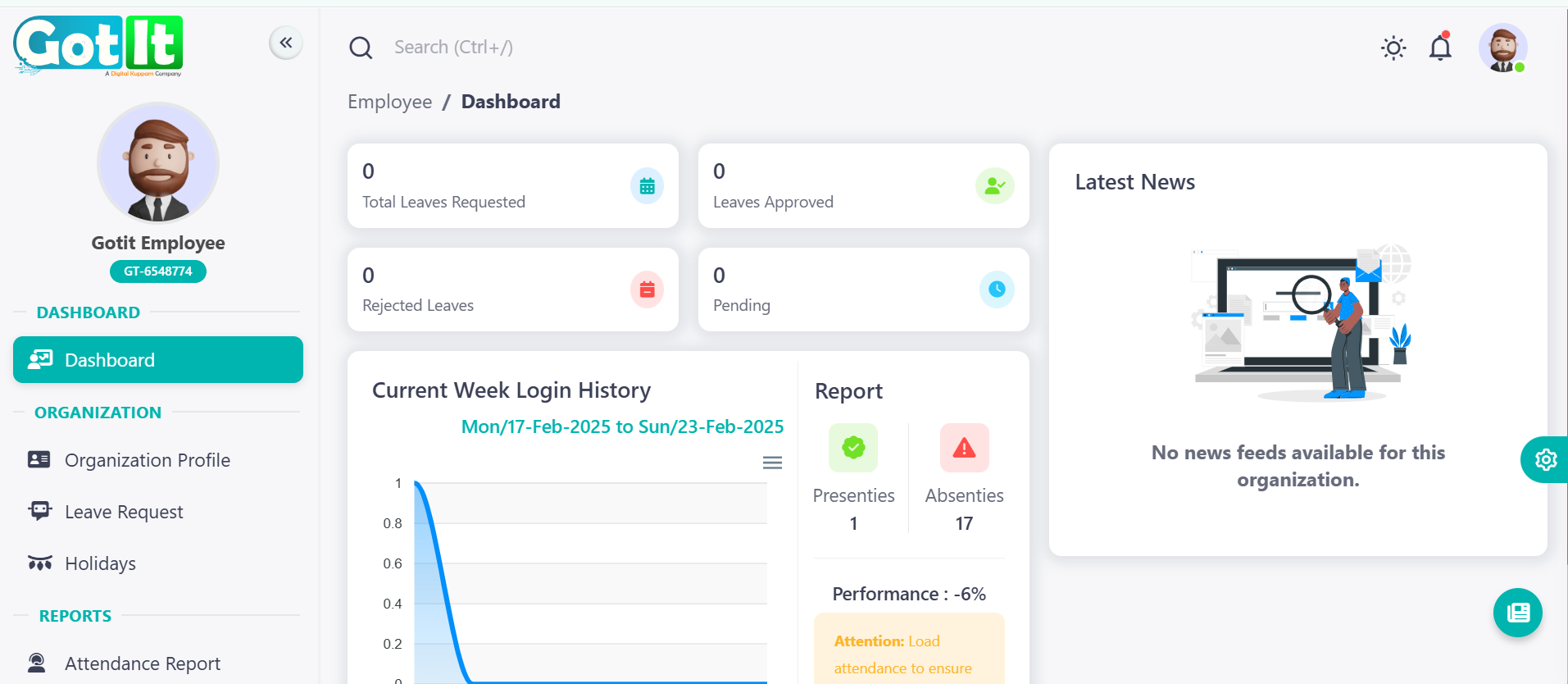Click the search magnifier icon

click(361, 48)
